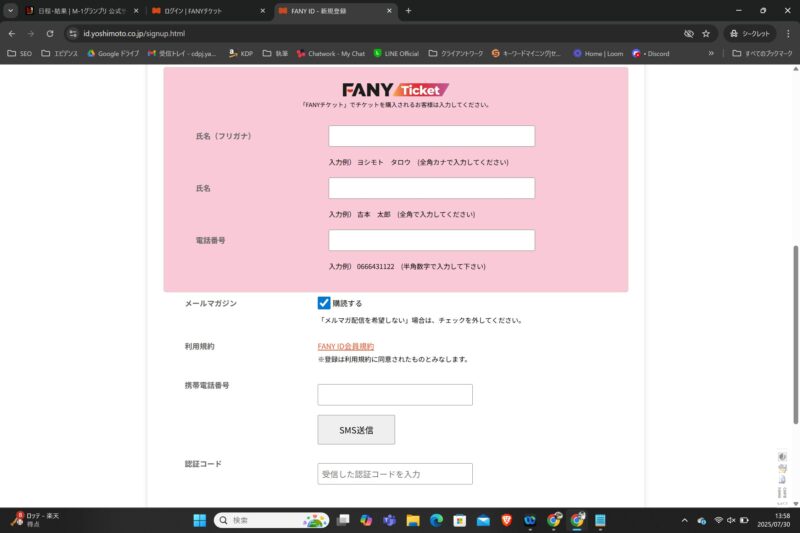The image size is (800, 533).
Task: Click the URL address bar
Action: [378, 34]
